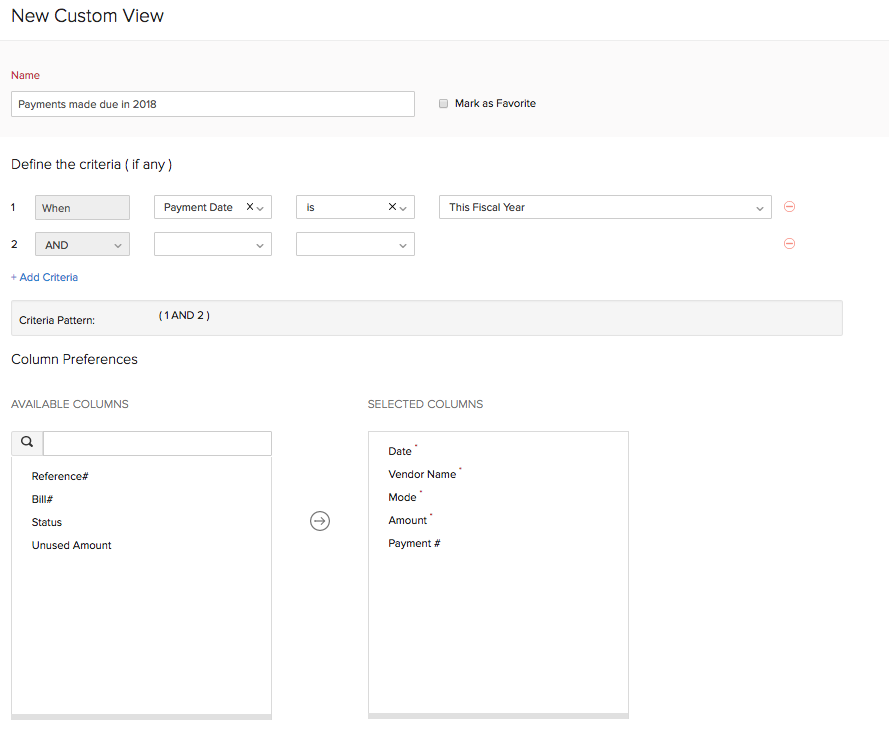The width and height of the screenshot is (889, 733).
Task: Pick Unused Amount column
Action: click(72, 545)
